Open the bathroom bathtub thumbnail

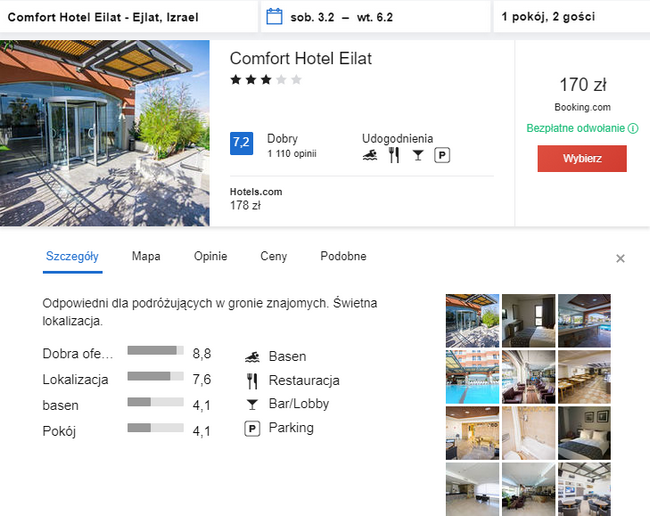tap(529, 433)
